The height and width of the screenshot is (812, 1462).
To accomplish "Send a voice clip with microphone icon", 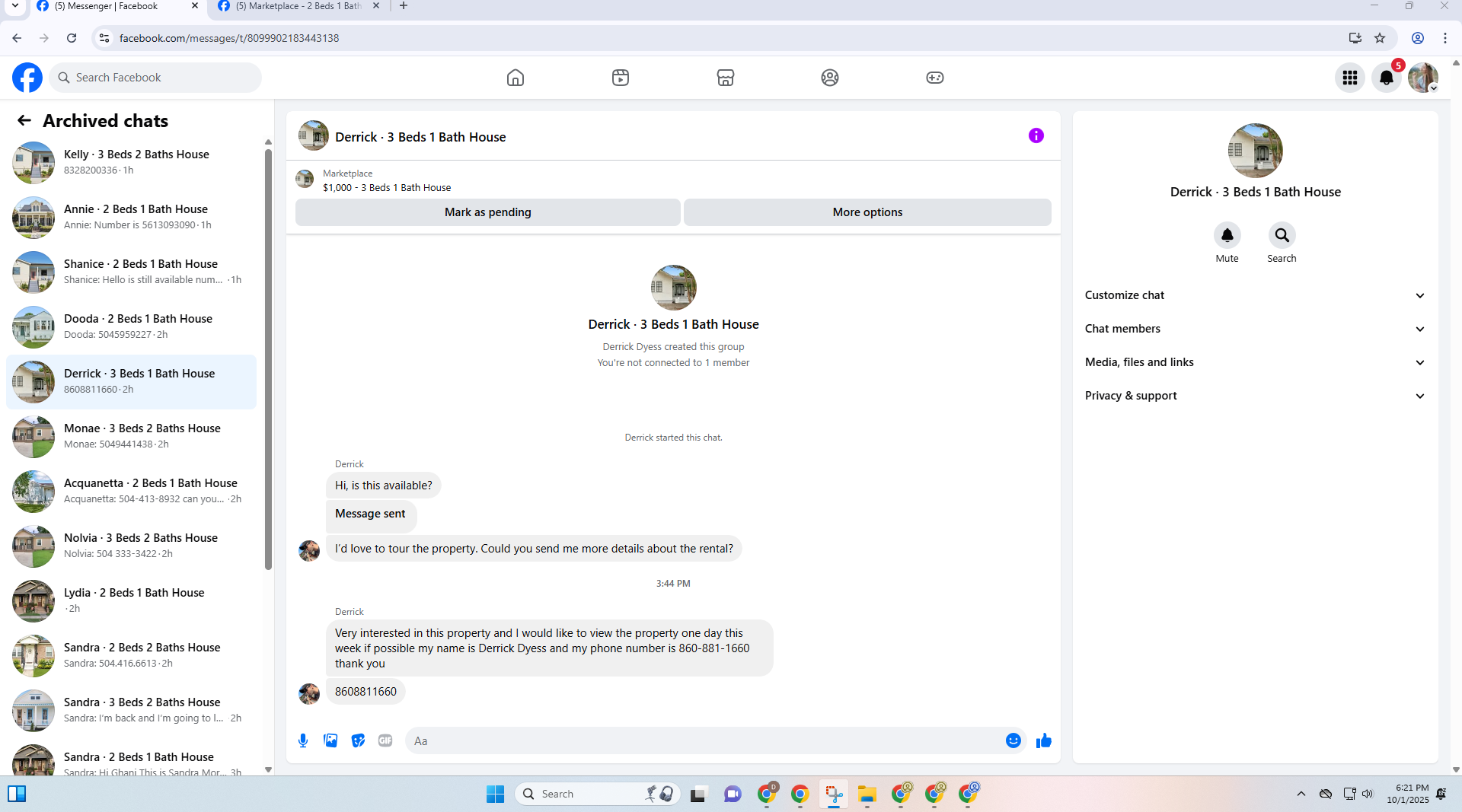I will point(303,740).
